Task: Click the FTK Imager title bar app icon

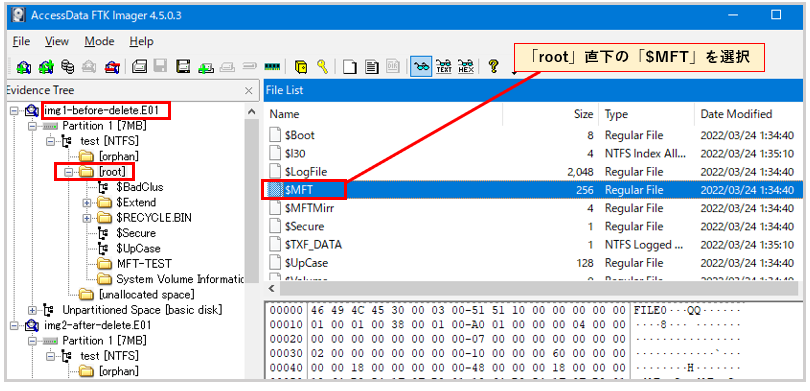Action: (x=19, y=14)
